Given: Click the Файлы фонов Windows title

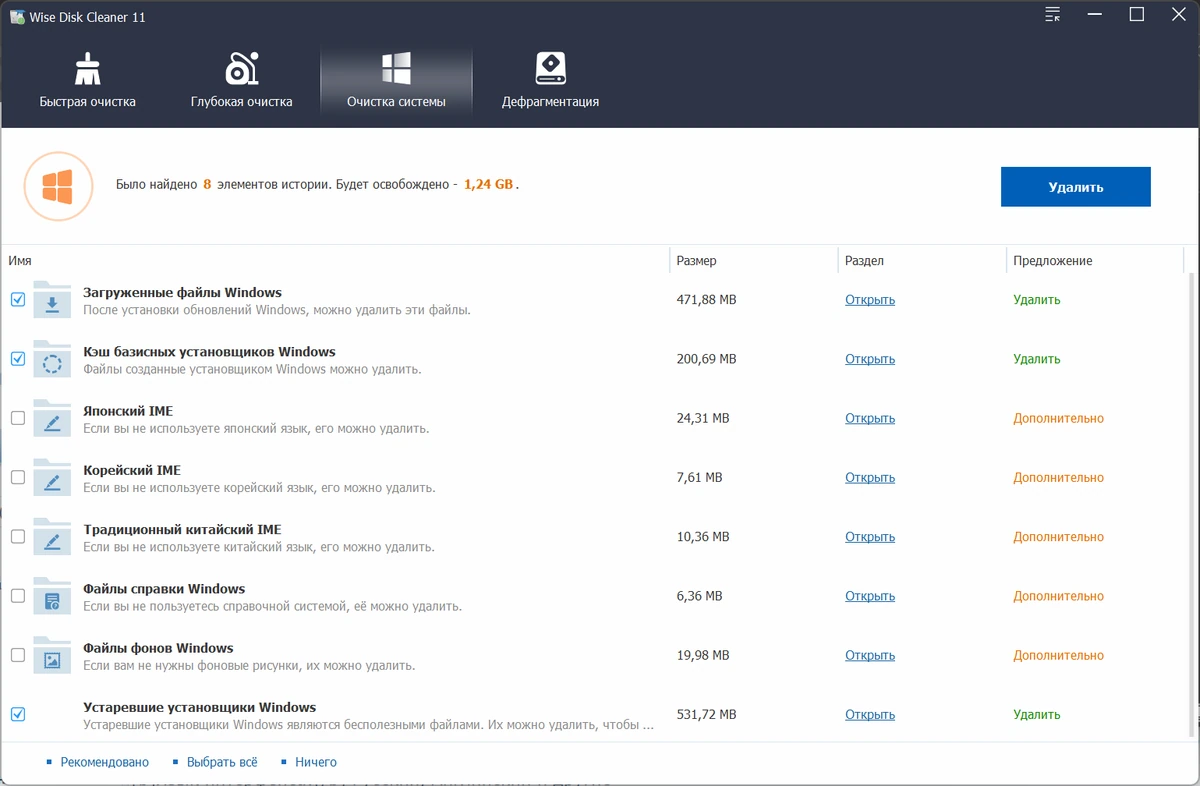Looking at the screenshot, I should (x=158, y=648).
